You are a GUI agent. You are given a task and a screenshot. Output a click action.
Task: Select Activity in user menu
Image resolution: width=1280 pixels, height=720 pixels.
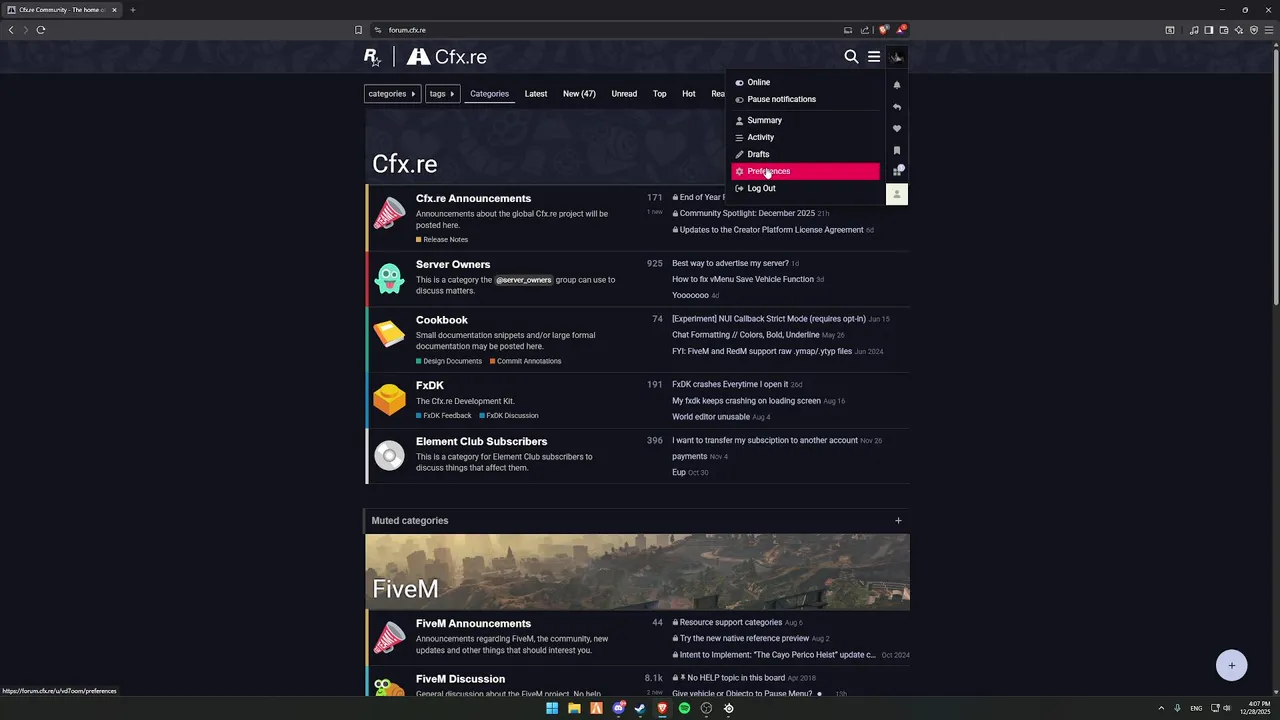tap(806, 137)
